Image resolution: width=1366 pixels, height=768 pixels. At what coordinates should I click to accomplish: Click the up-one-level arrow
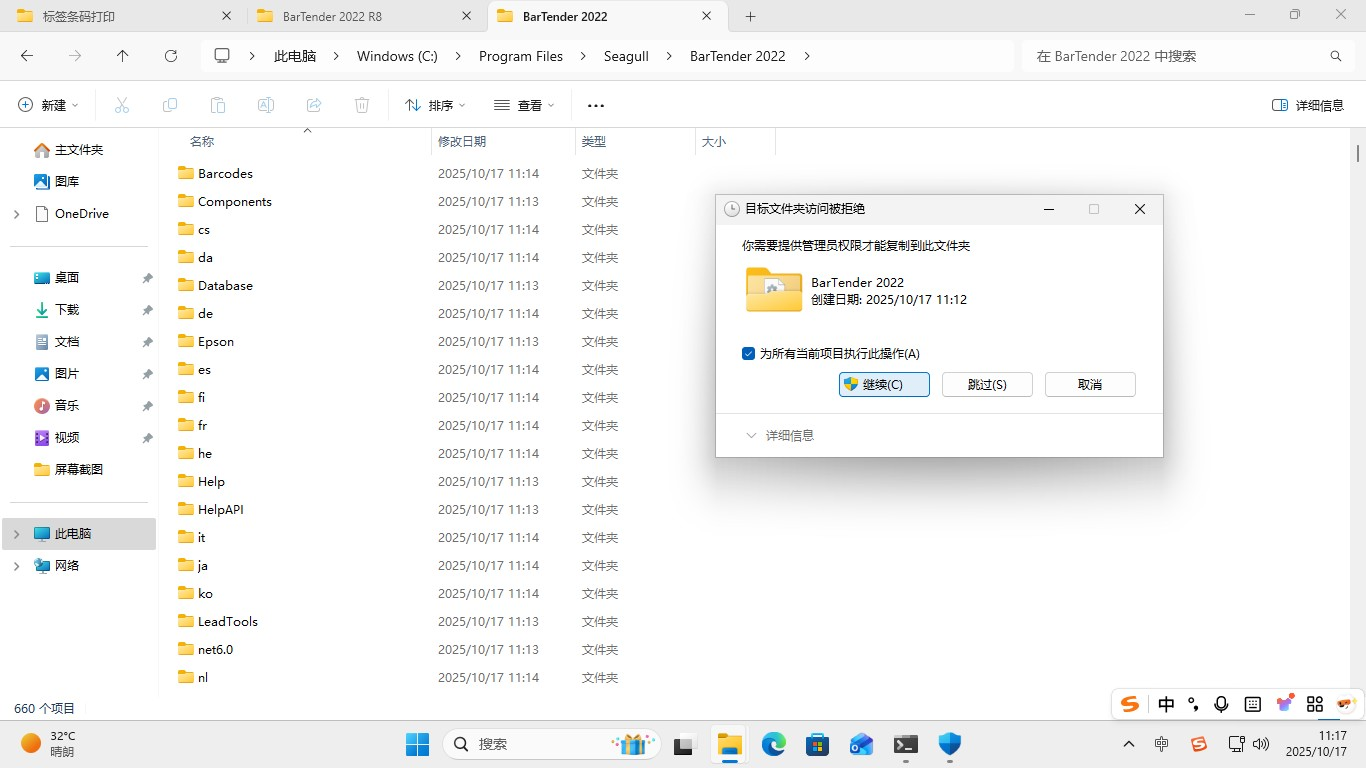123,56
